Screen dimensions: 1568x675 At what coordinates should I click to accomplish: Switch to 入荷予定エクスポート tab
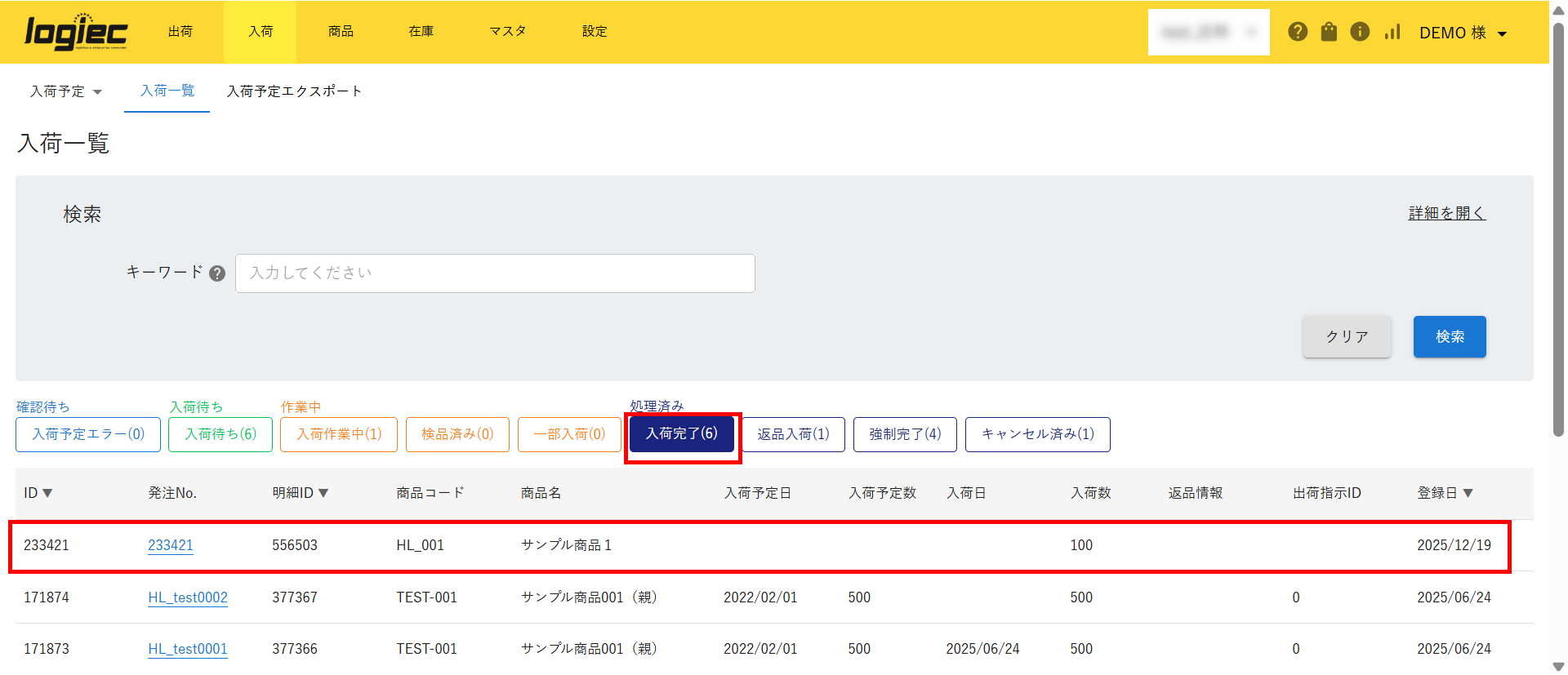294,91
